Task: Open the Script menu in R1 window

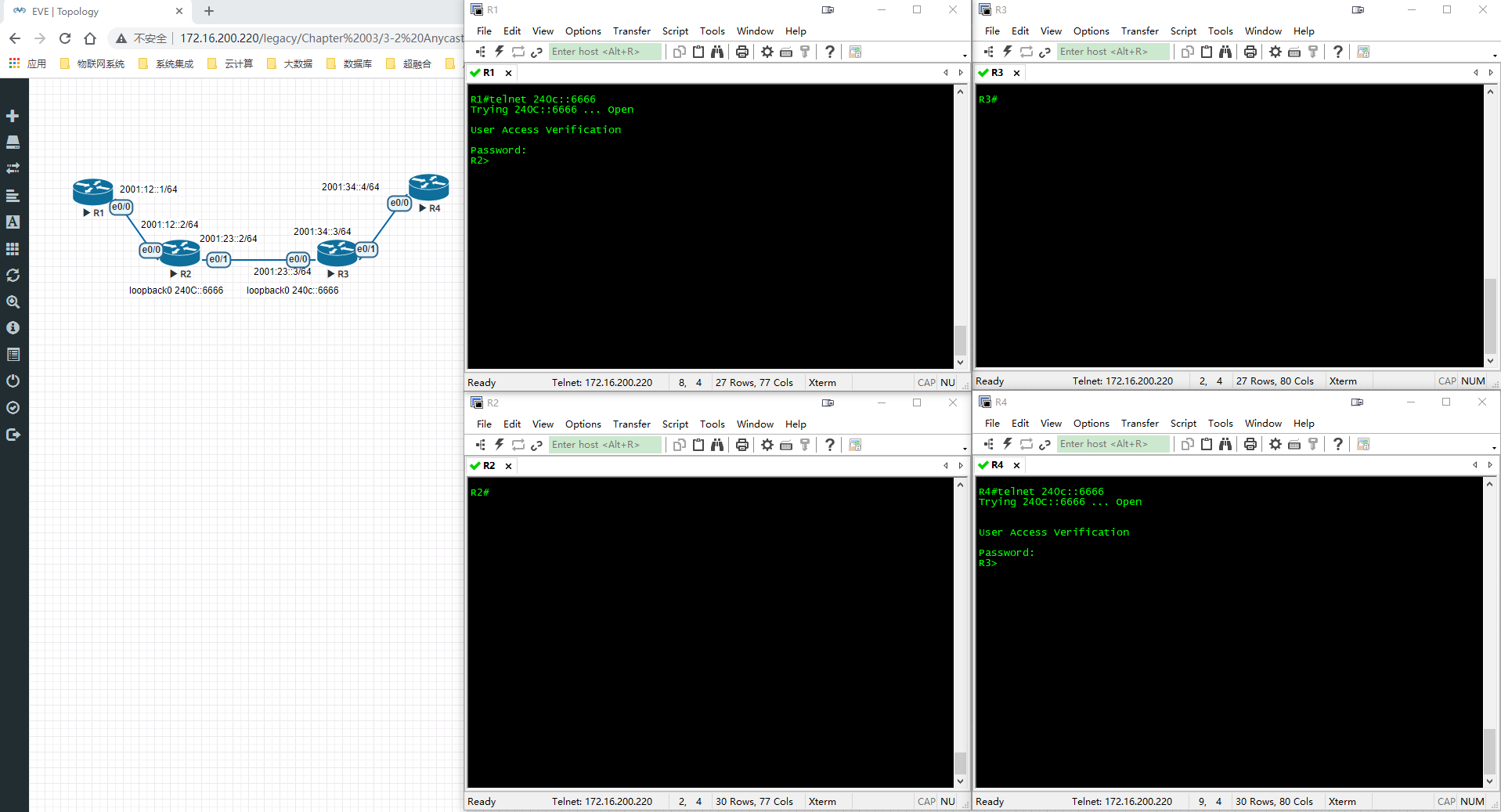Action: 675,31
